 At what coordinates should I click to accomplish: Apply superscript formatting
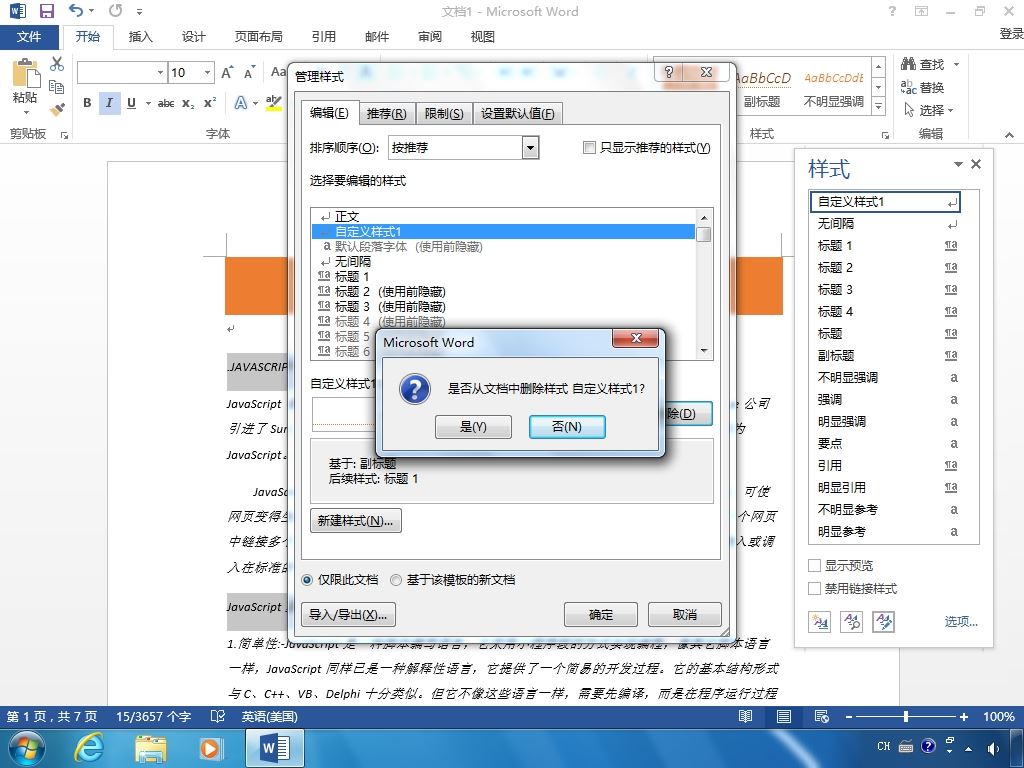point(210,103)
